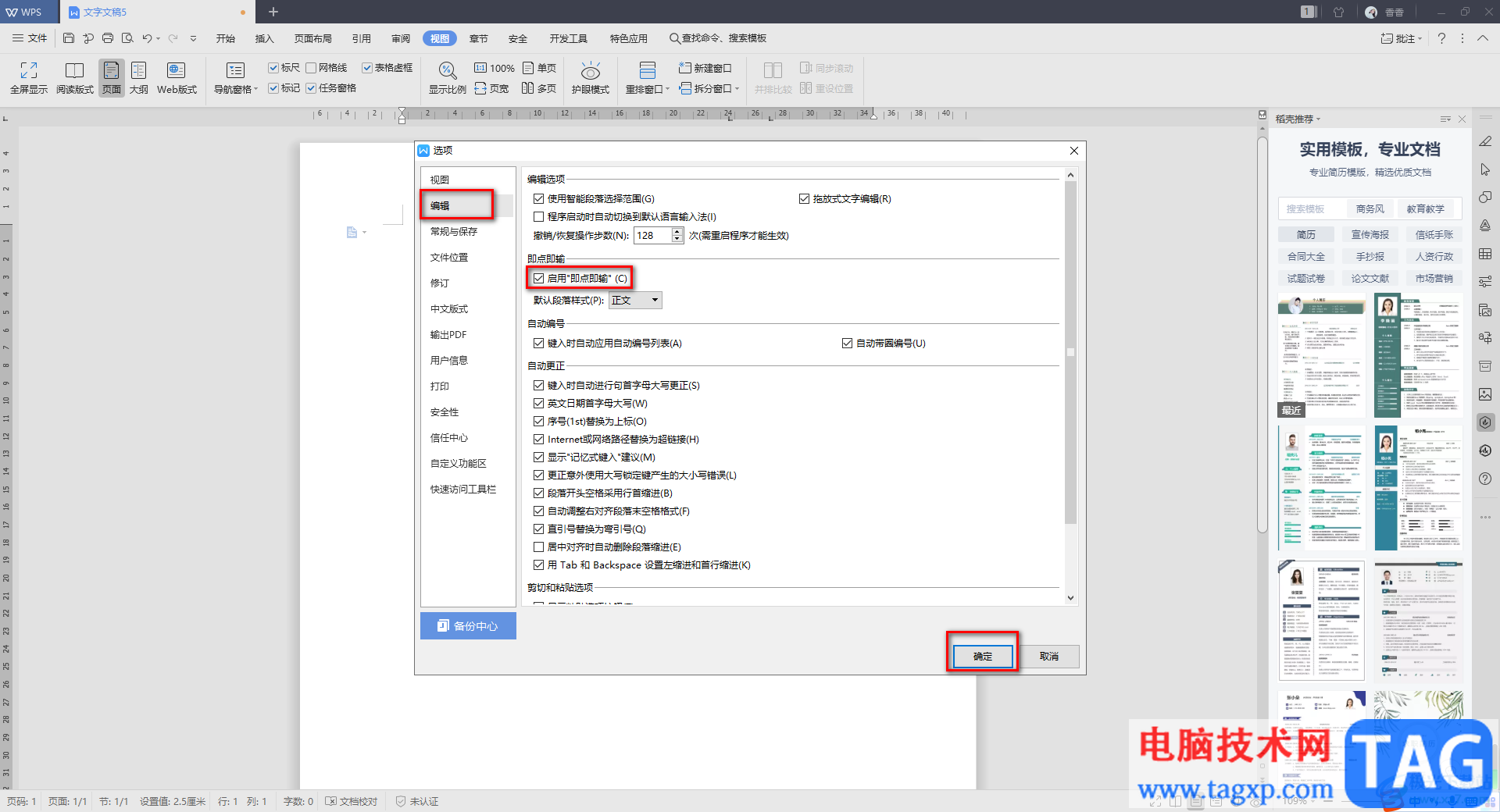Open the 最近 resume template thumbnail
The image size is (1500, 812).
click(1322, 355)
